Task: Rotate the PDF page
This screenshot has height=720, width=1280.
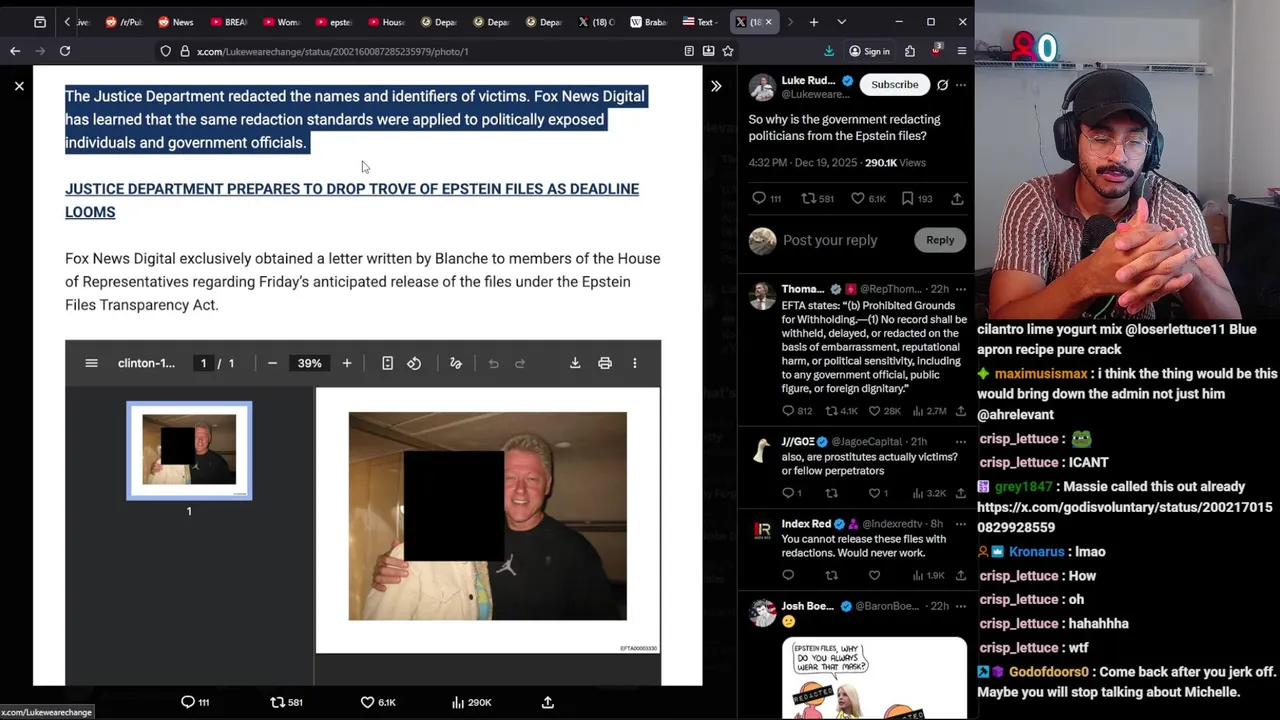Action: tap(414, 363)
